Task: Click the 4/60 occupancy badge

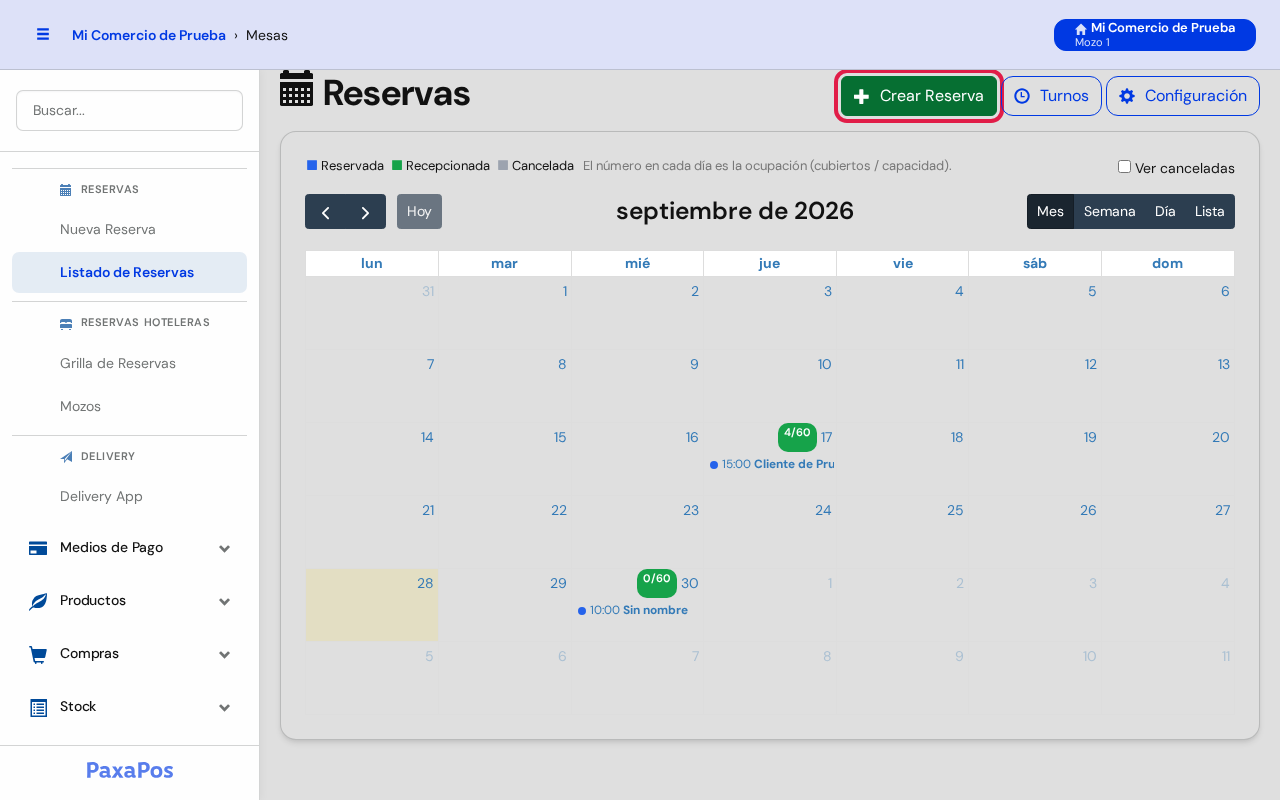Action: [x=797, y=437]
